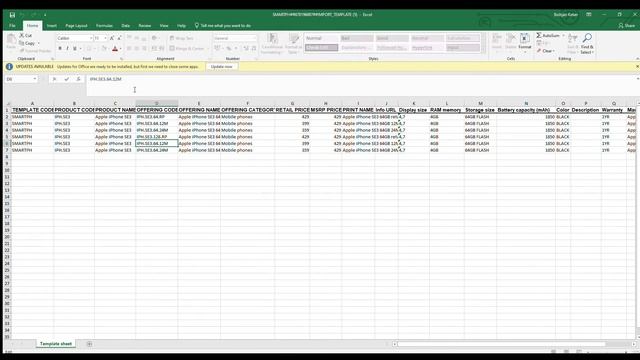Increase font size with larger A icon
The image size is (640, 360).
(x=112, y=38)
